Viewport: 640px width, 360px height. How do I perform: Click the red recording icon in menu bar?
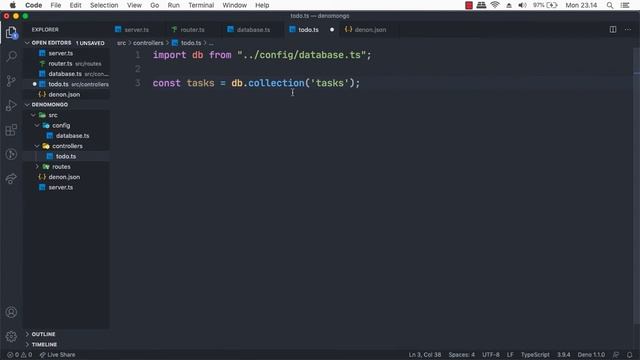(469, 5)
